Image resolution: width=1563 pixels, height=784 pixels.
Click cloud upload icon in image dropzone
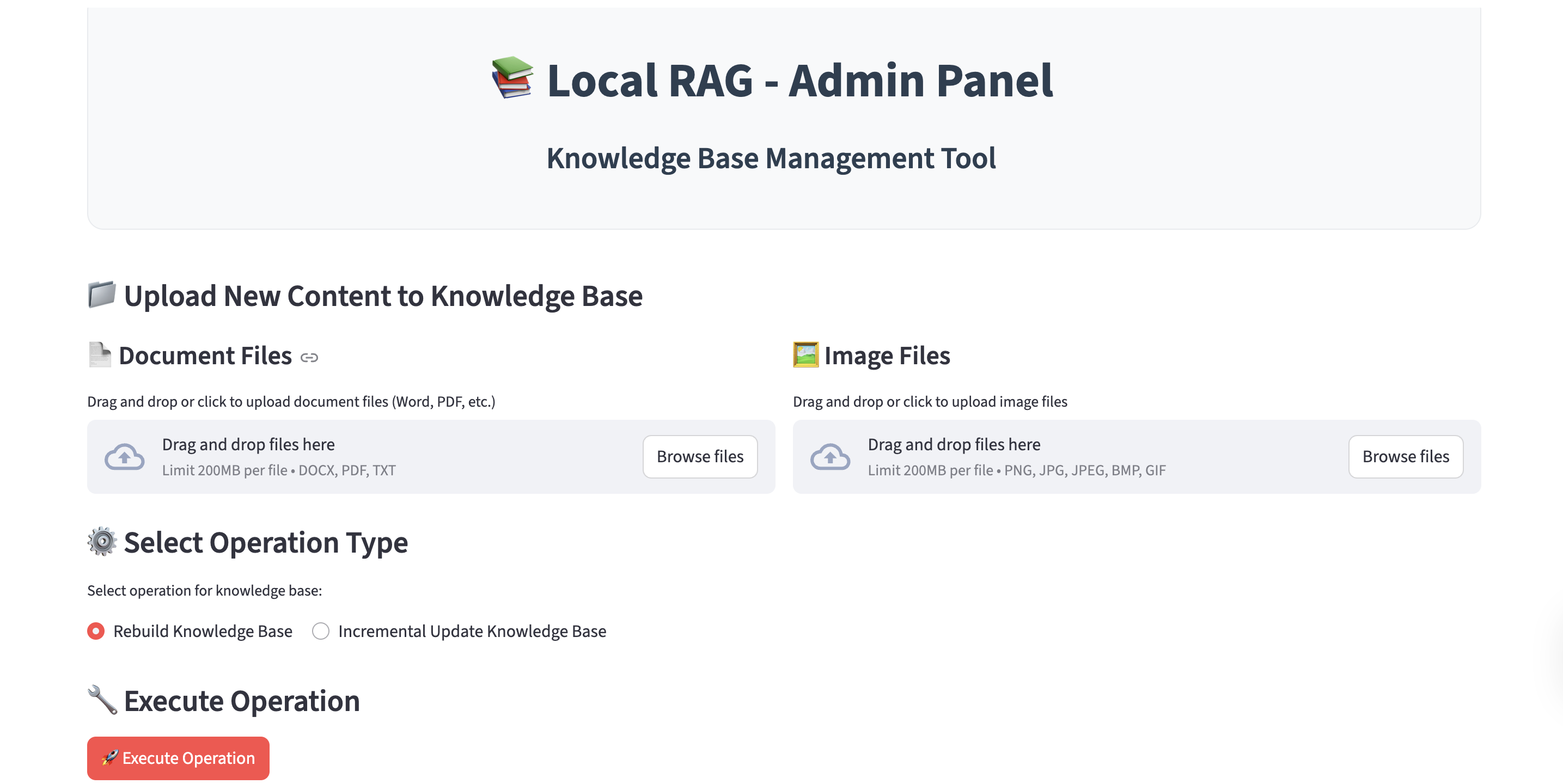tap(829, 457)
